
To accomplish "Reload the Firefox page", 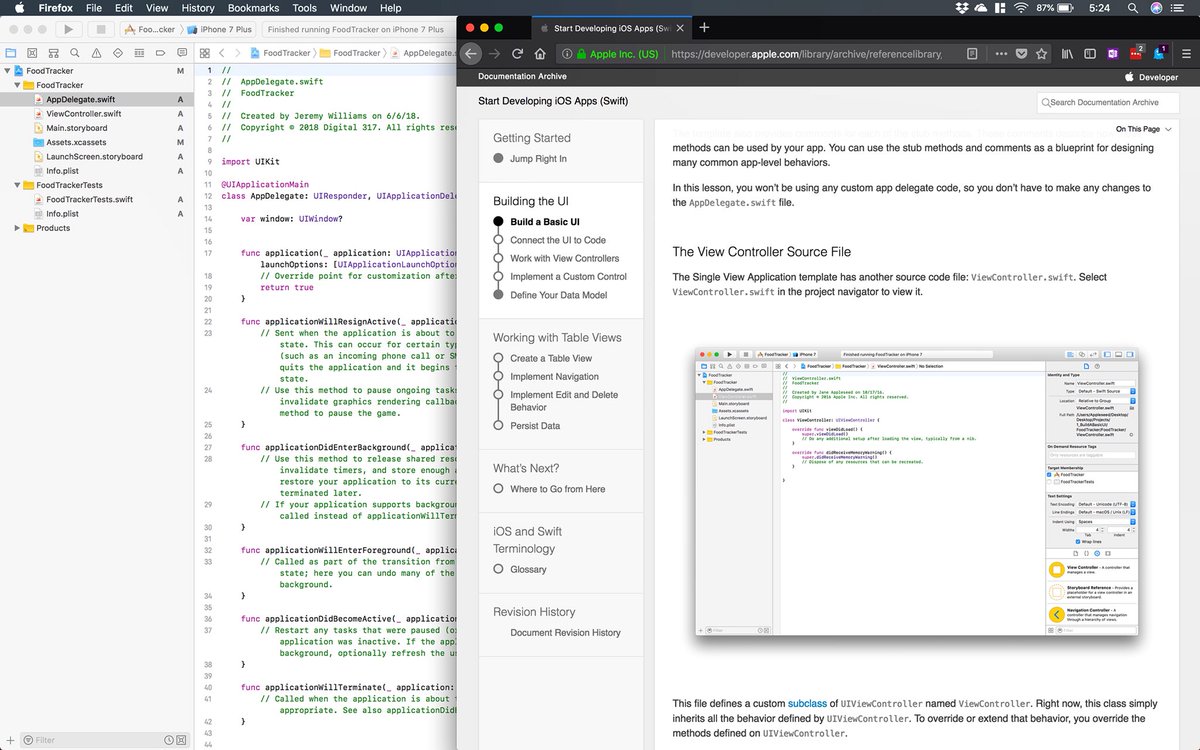I will click(517, 54).
